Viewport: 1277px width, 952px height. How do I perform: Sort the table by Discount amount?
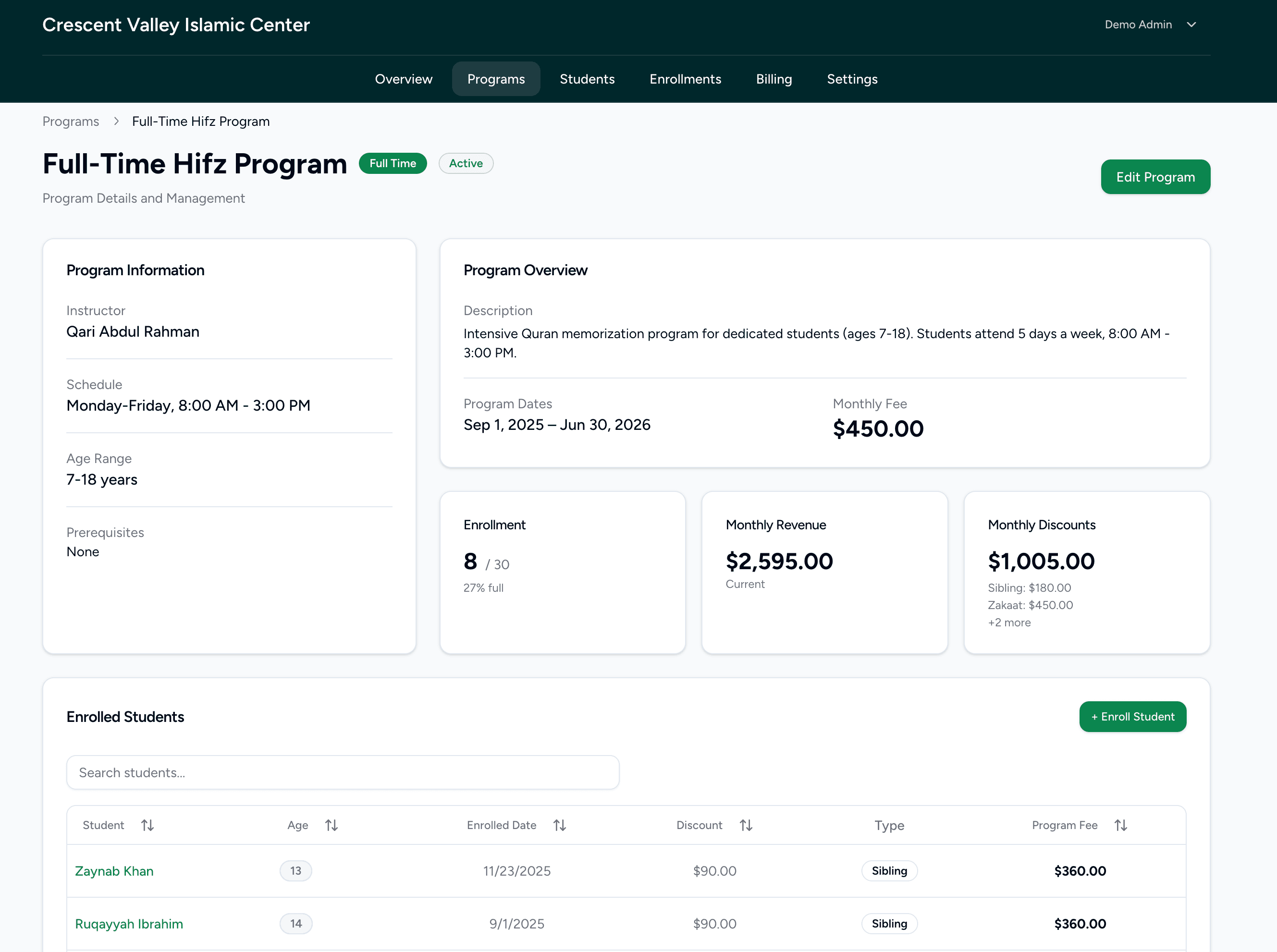(x=746, y=825)
